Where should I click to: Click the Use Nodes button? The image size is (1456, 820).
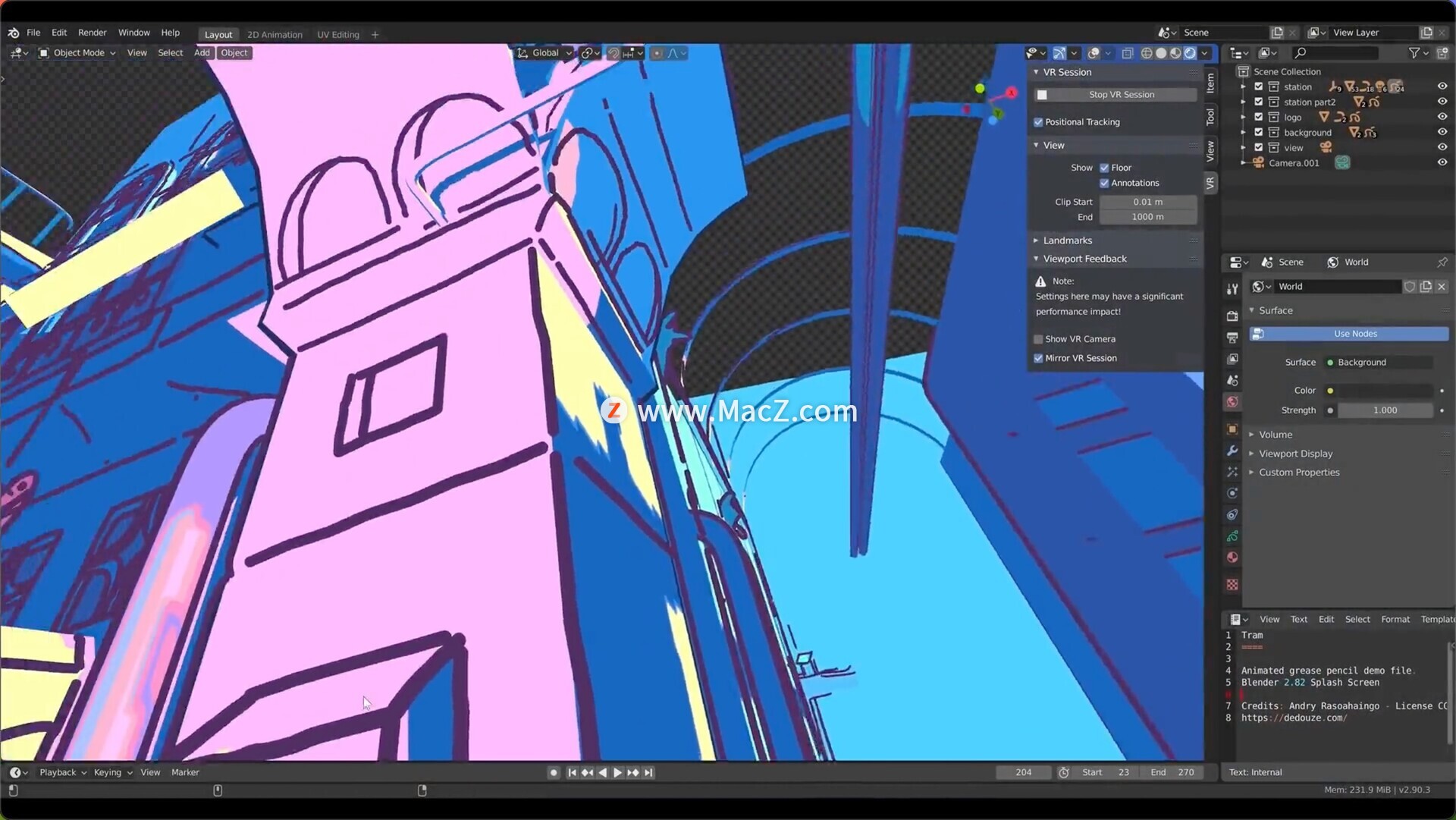click(x=1349, y=334)
